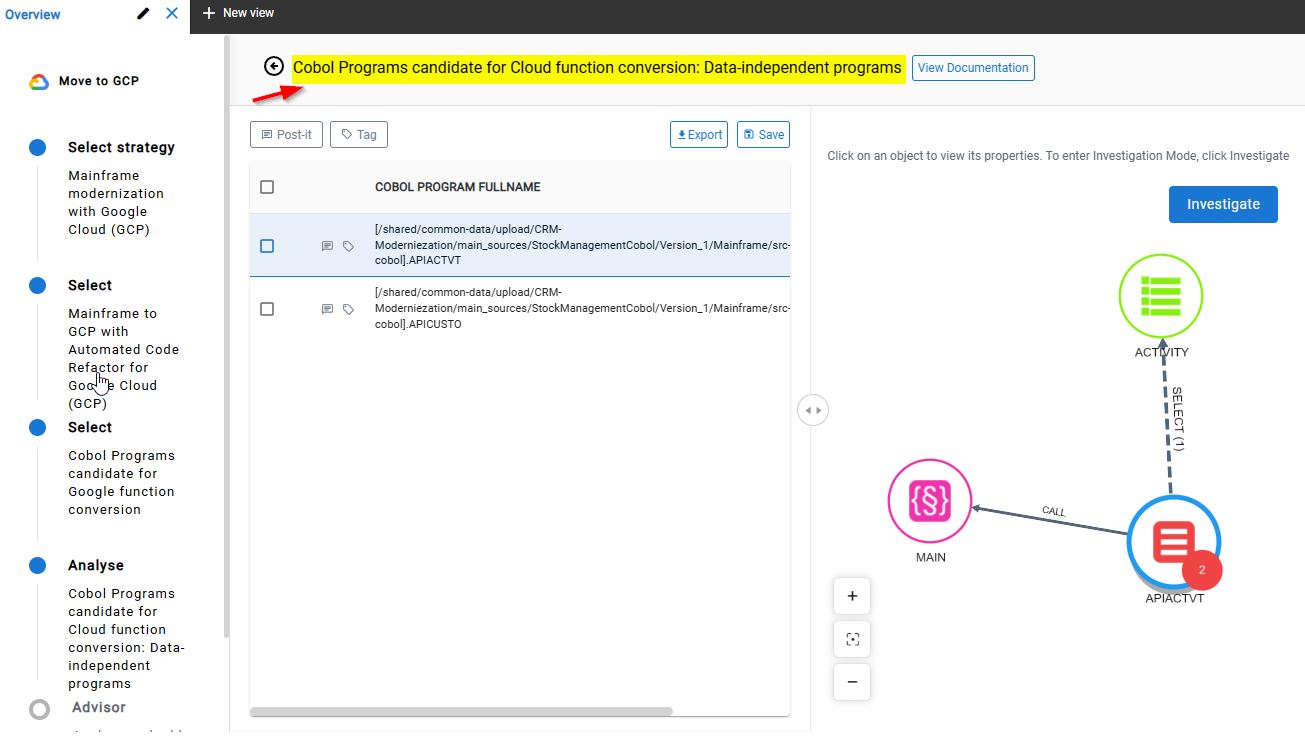Select the ACTIVITY table node icon

(1160, 296)
